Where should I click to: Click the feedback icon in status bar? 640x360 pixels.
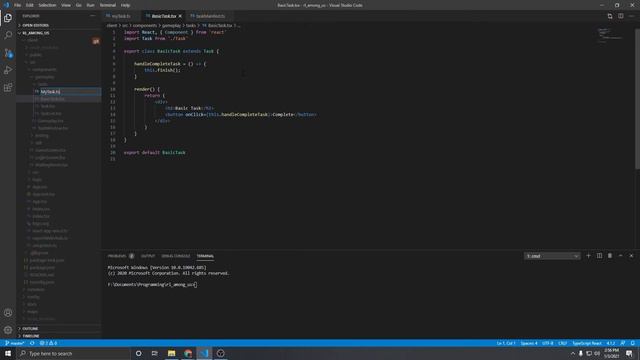(x=622, y=343)
